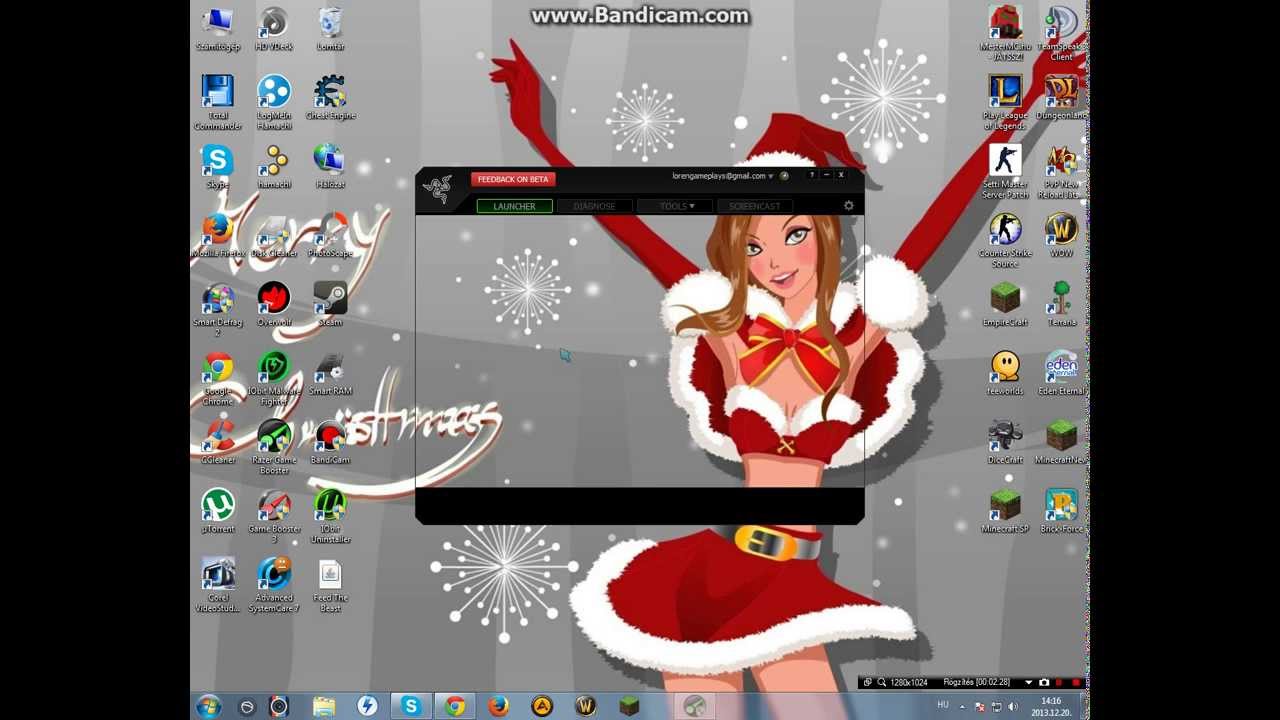This screenshot has height=720, width=1280.
Task: Show hidden system tray icons
Action: (x=964, y=706)
